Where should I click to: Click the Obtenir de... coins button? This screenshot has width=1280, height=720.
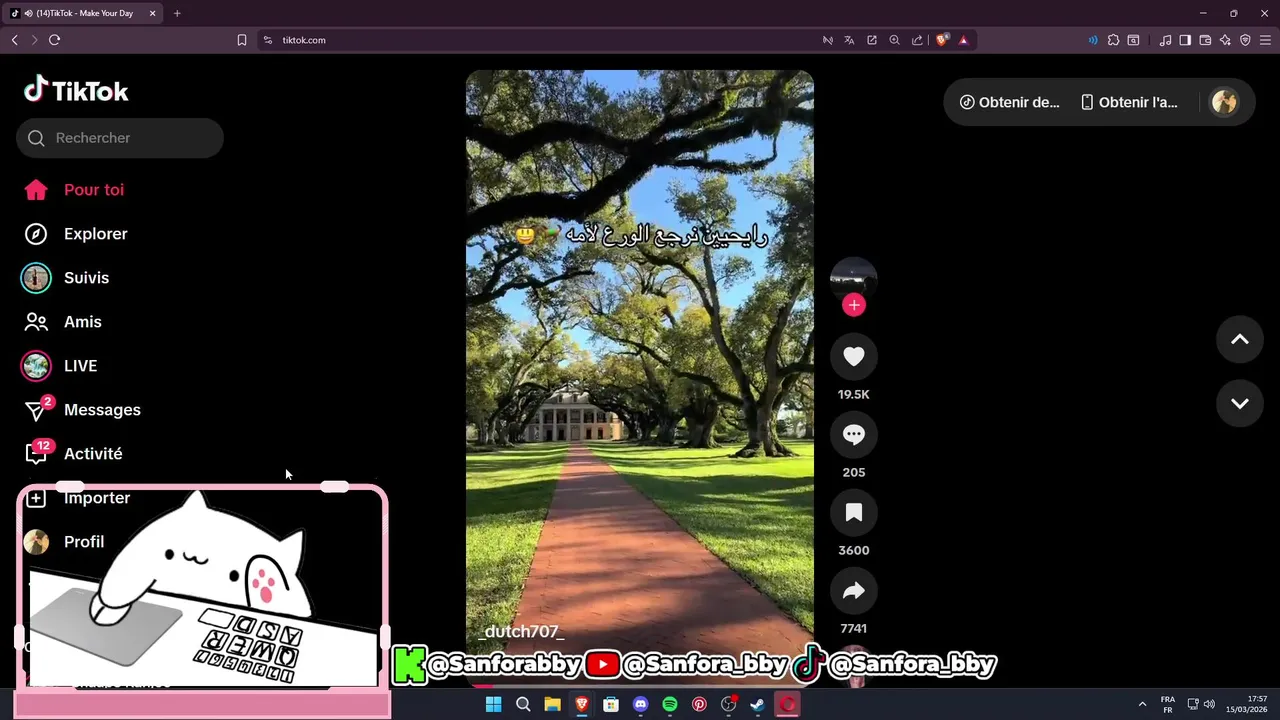(x=1010, y=102)
